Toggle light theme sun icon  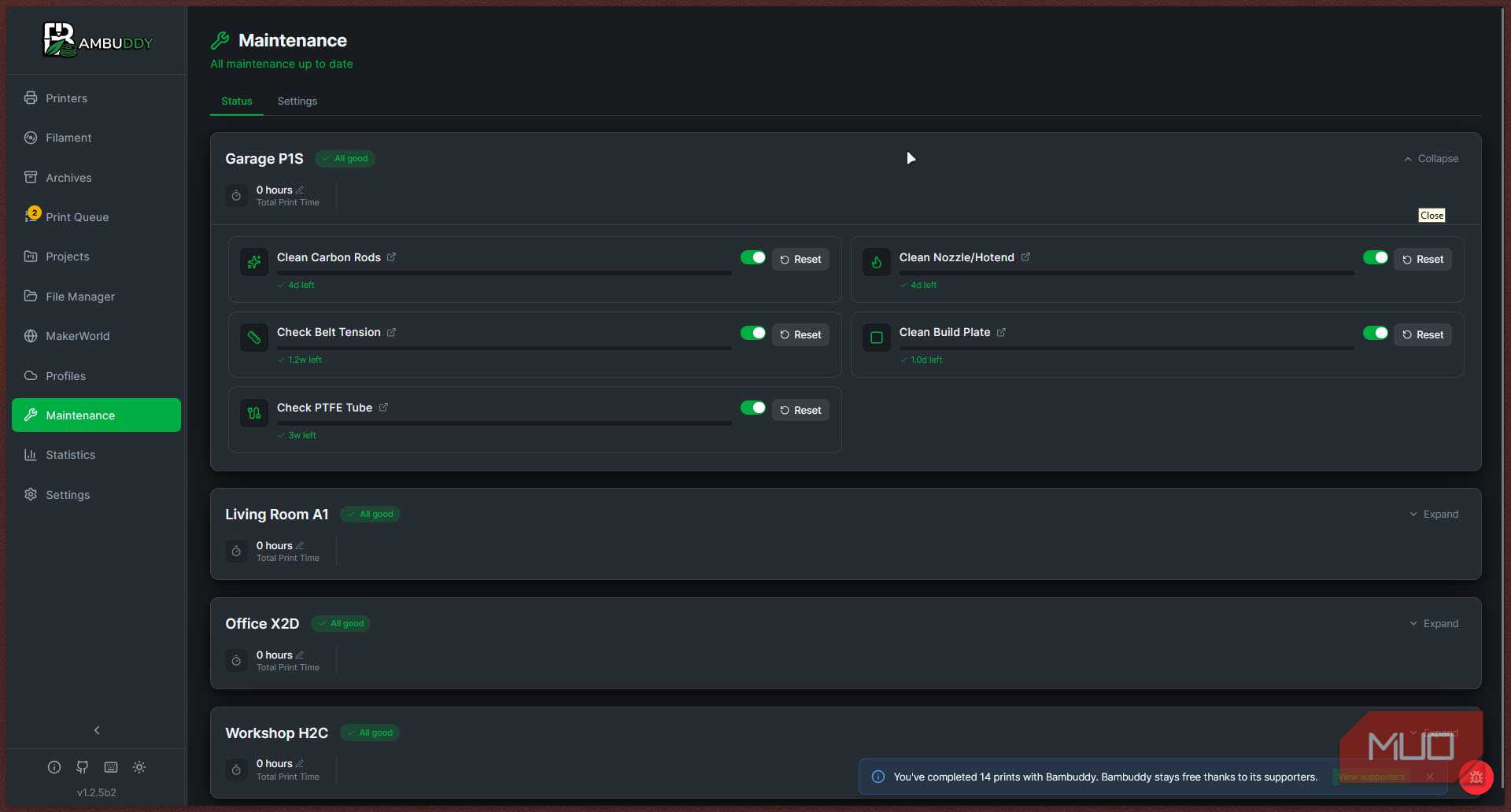click(139, 767)
